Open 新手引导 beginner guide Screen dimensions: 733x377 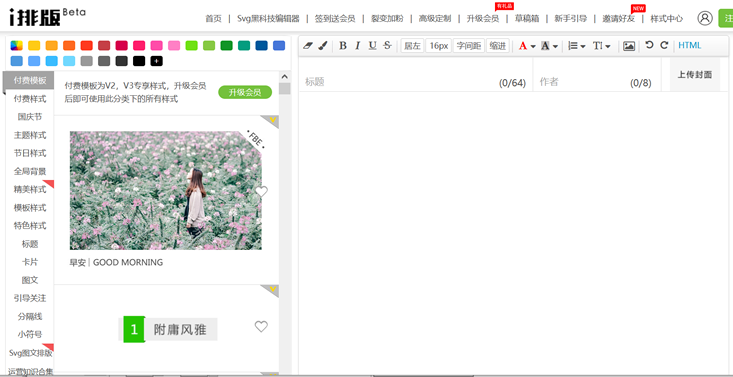pos(570,19)
